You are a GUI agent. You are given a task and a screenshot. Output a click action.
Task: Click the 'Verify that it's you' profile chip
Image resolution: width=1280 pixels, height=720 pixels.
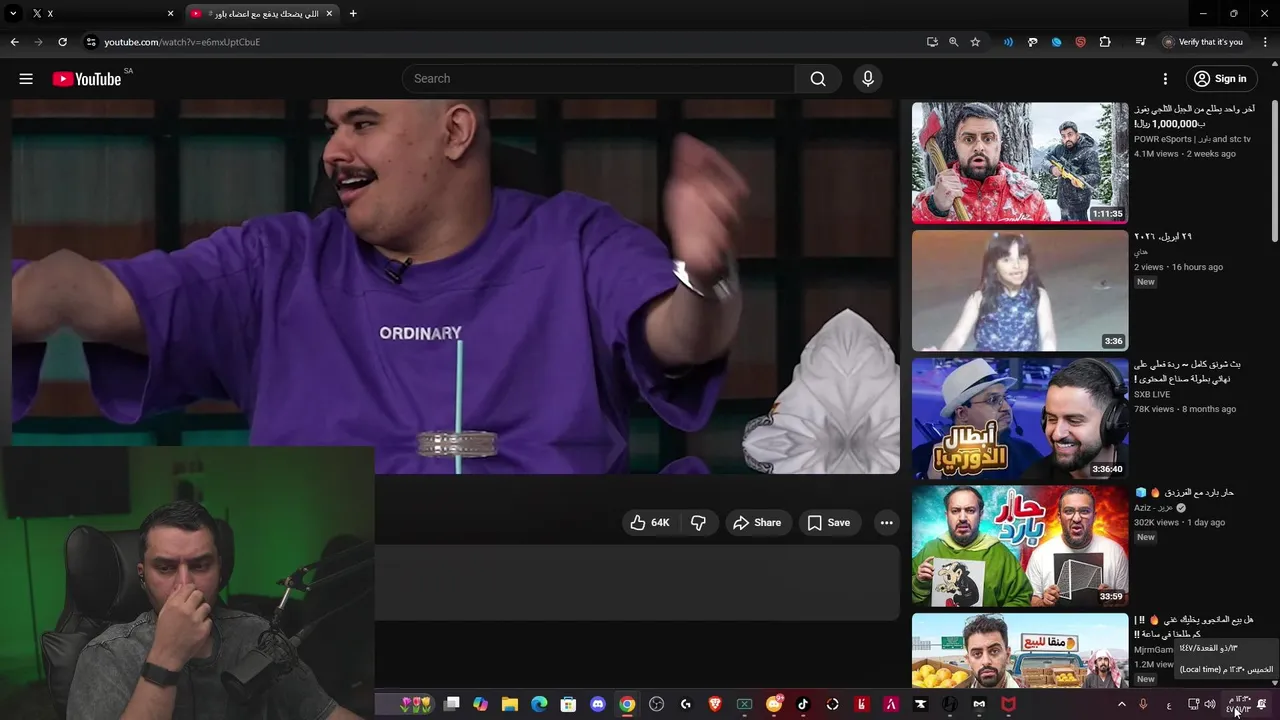(x=1203, y=42)
